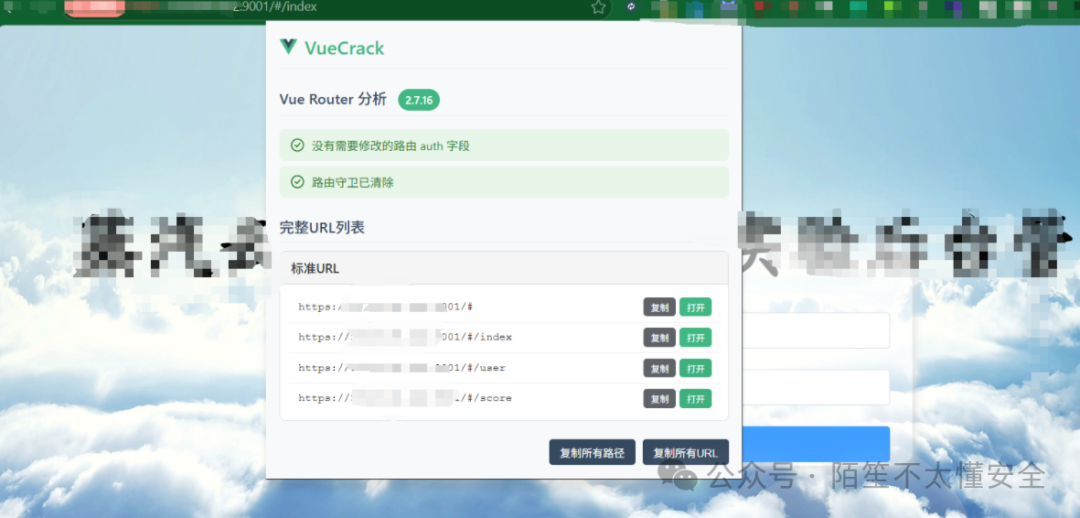Click the VueCrack title text
The width and height of the screenshot is (1080, 518).
344,48
